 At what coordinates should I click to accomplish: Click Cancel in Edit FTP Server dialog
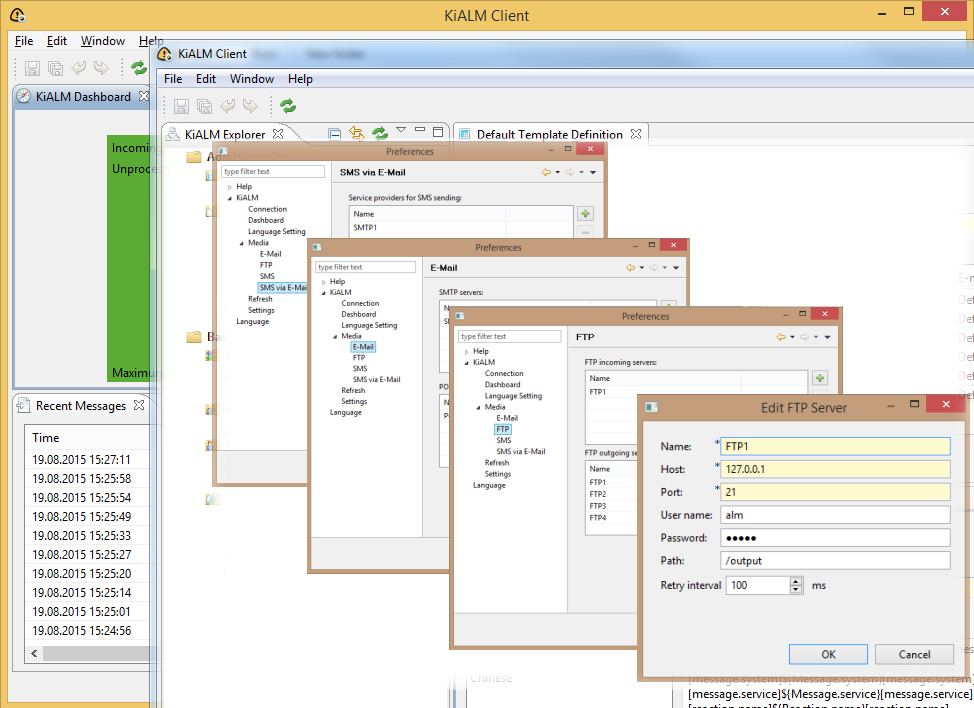pyautogui.click(x=914, y=654)
